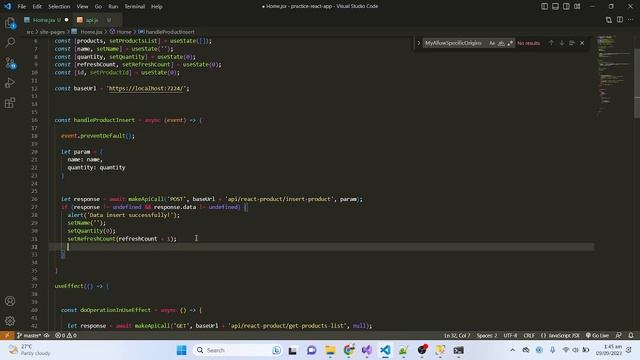The height and width of the screenshot is (360, 640).
Task: Click 'Go Live' in status bar
Action: click(597, 336)
